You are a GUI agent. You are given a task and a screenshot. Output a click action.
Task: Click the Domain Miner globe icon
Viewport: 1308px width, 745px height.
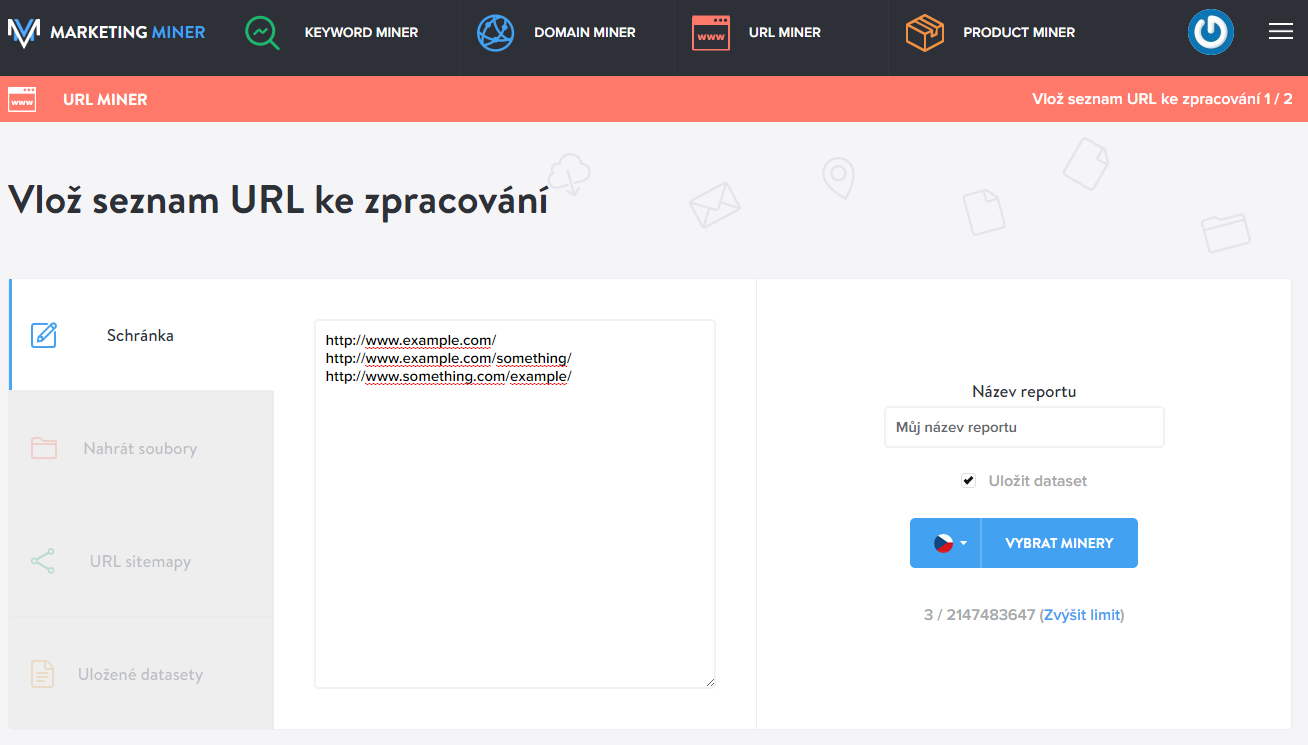(x=494, y=32)
